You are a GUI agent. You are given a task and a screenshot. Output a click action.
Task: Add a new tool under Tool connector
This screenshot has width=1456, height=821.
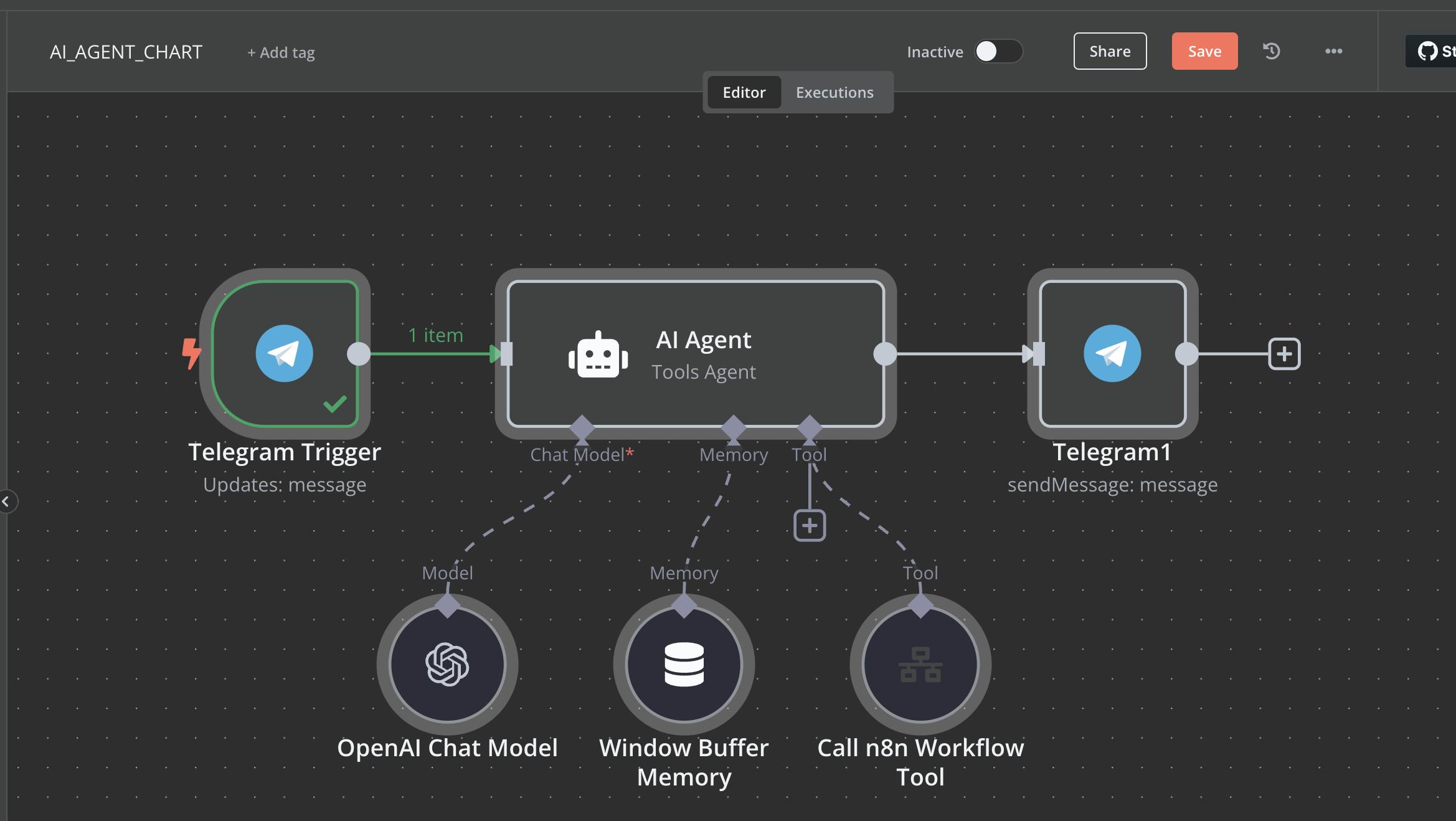click(x=810, y=526)
